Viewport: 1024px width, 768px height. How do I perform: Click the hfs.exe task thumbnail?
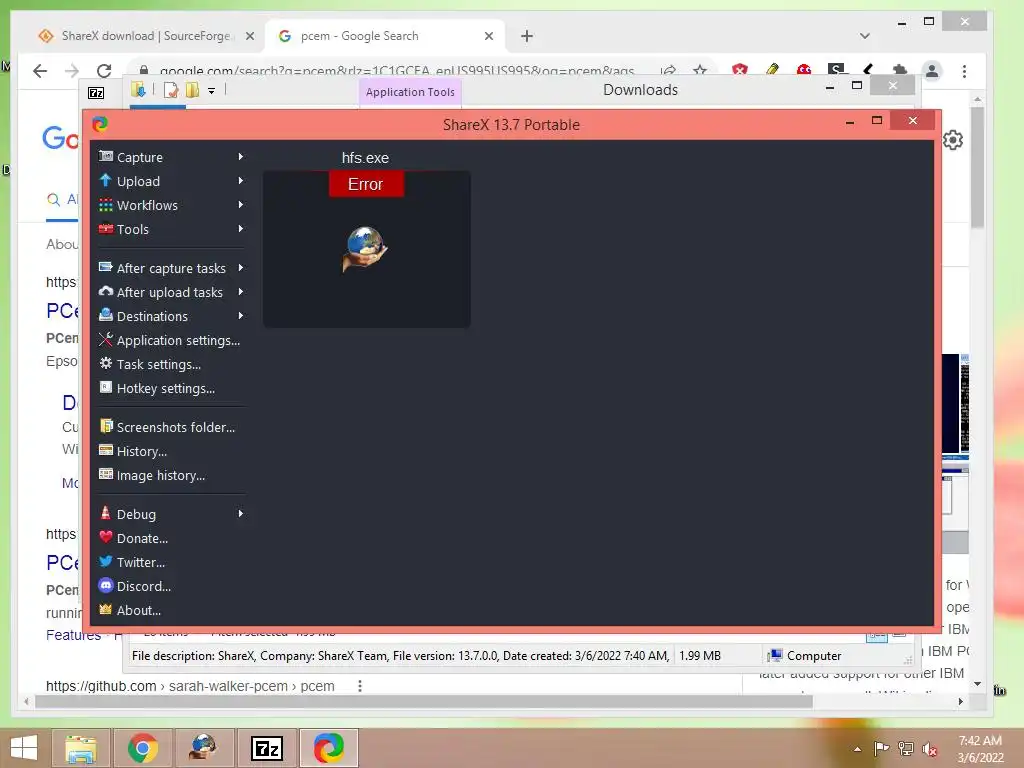coord(366,248)
